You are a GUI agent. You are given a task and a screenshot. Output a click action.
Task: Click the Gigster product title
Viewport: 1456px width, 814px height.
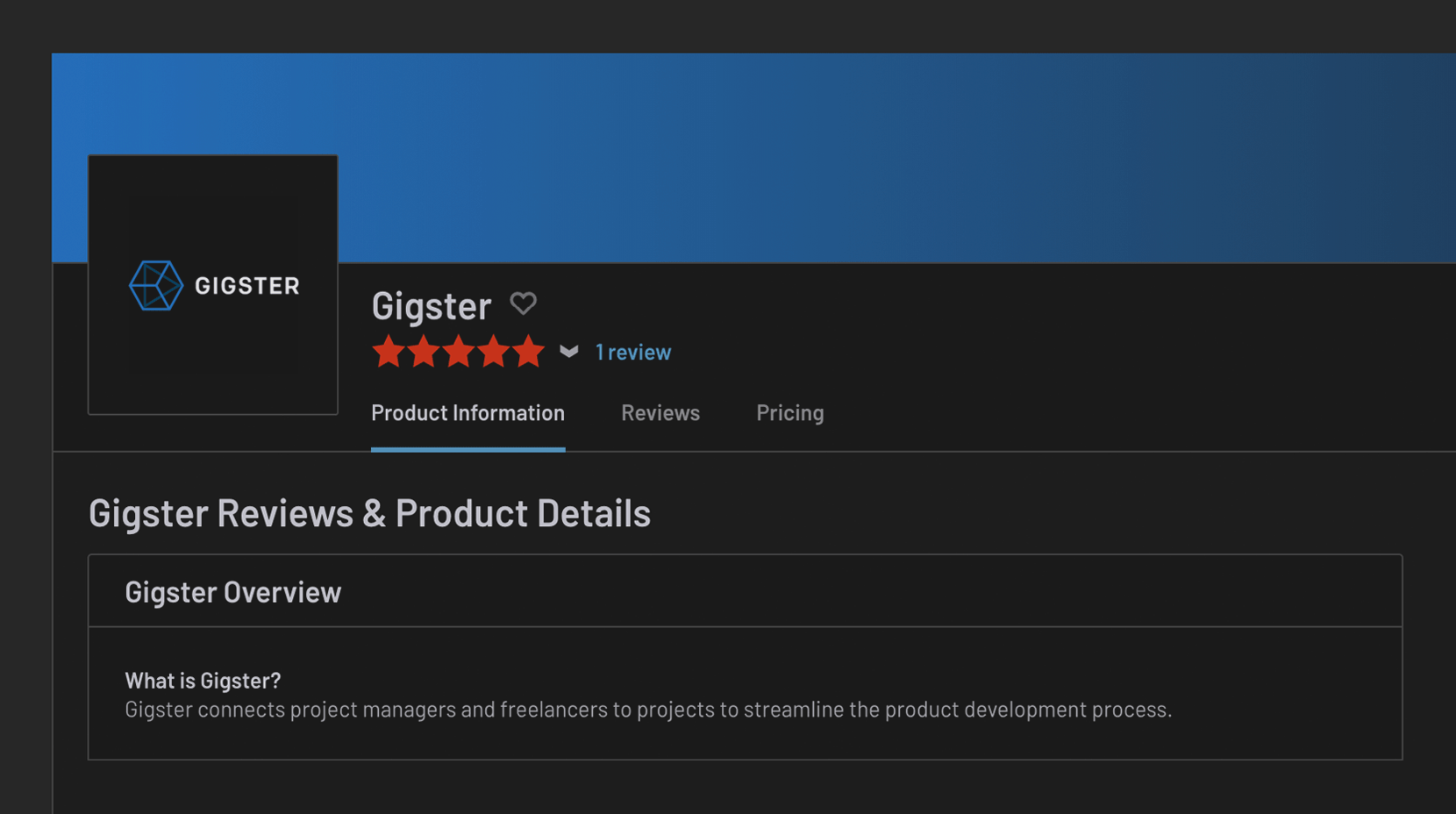431,305
